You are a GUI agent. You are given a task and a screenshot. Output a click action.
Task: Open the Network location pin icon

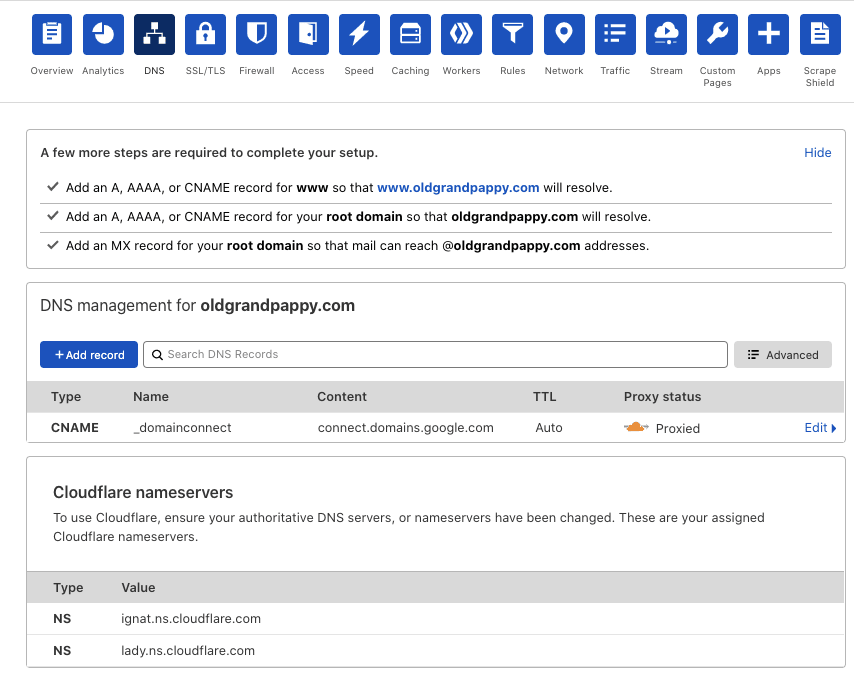564,34
